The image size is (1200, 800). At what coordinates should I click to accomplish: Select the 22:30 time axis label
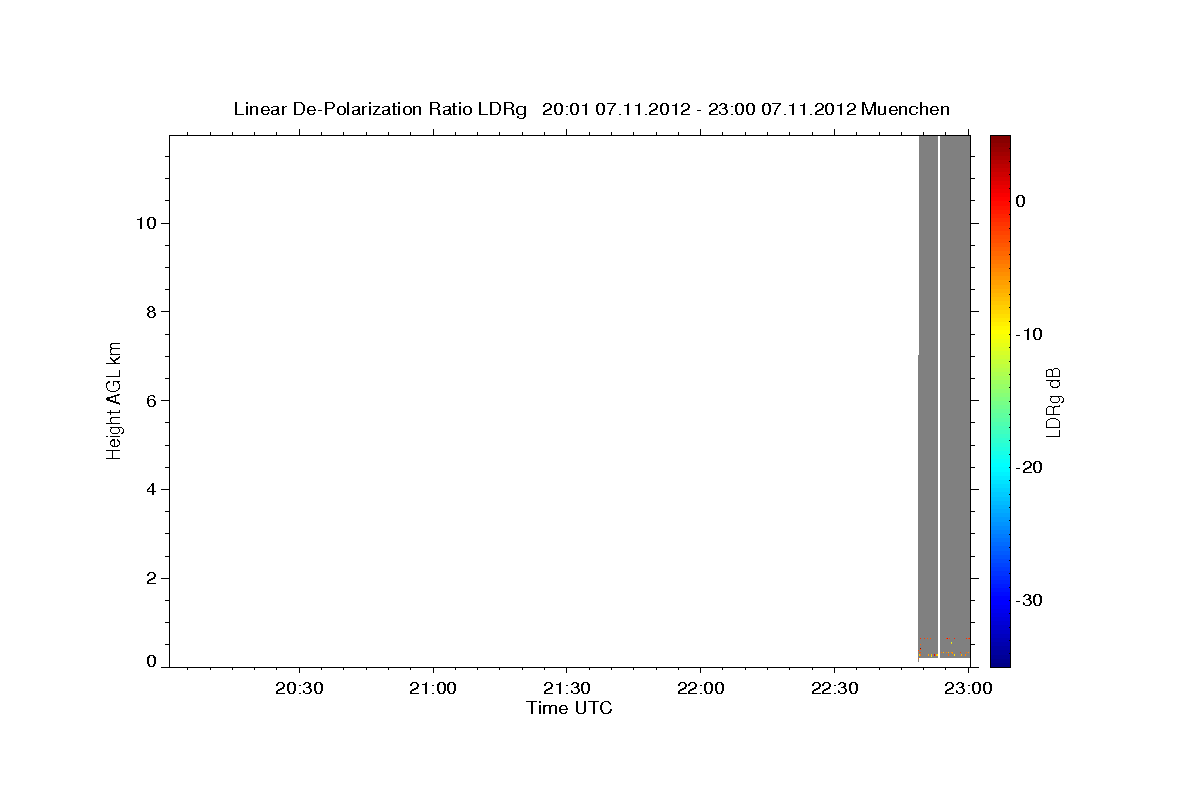[834, 689]
